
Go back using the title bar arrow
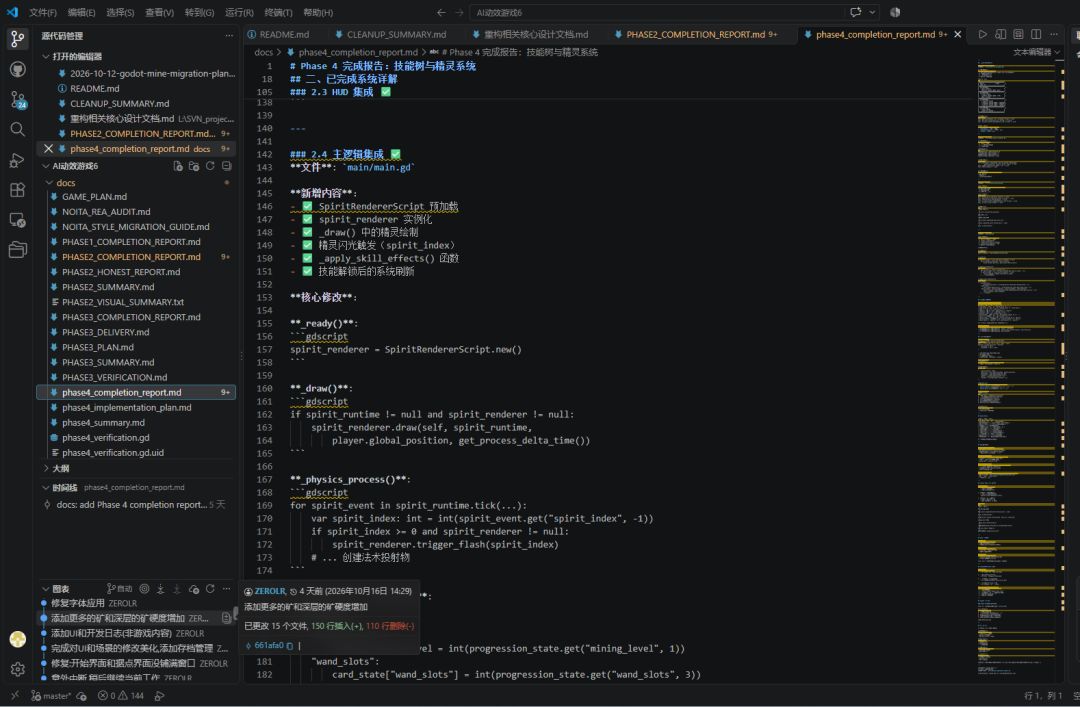[x=441, y=12]
